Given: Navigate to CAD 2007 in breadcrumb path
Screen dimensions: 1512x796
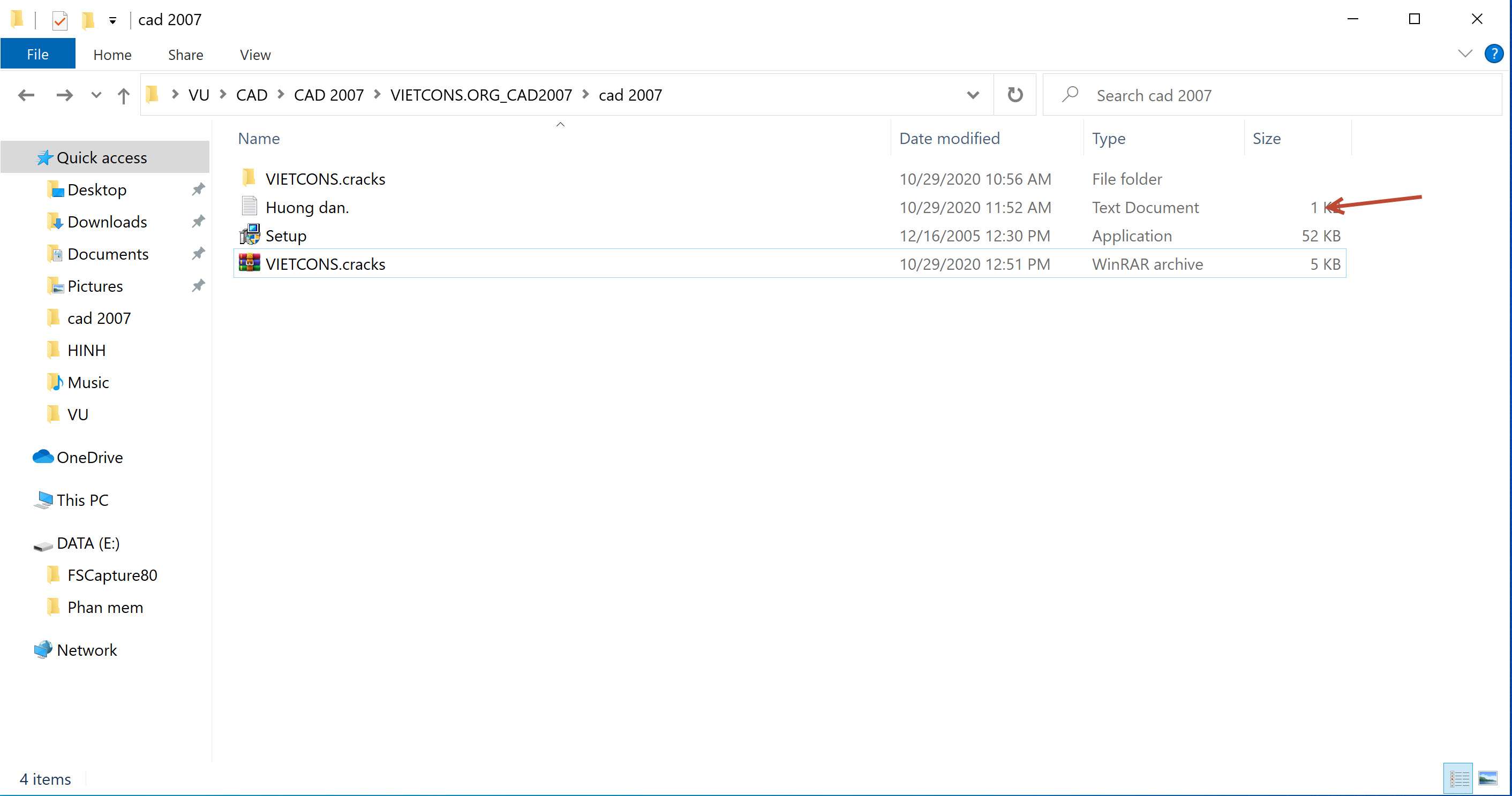Looking at the screenshot, I should point(328,95).
